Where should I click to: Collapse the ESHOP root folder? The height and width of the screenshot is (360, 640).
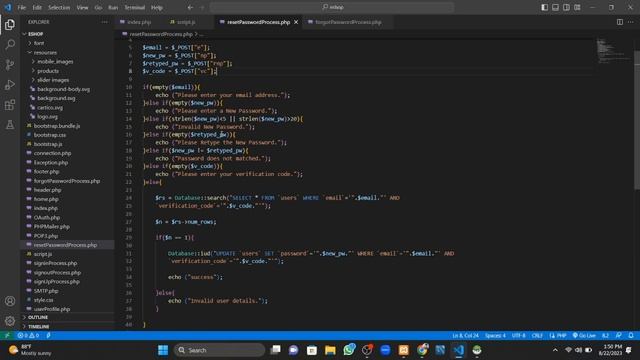pyautogui.click(x=36, y=34)
